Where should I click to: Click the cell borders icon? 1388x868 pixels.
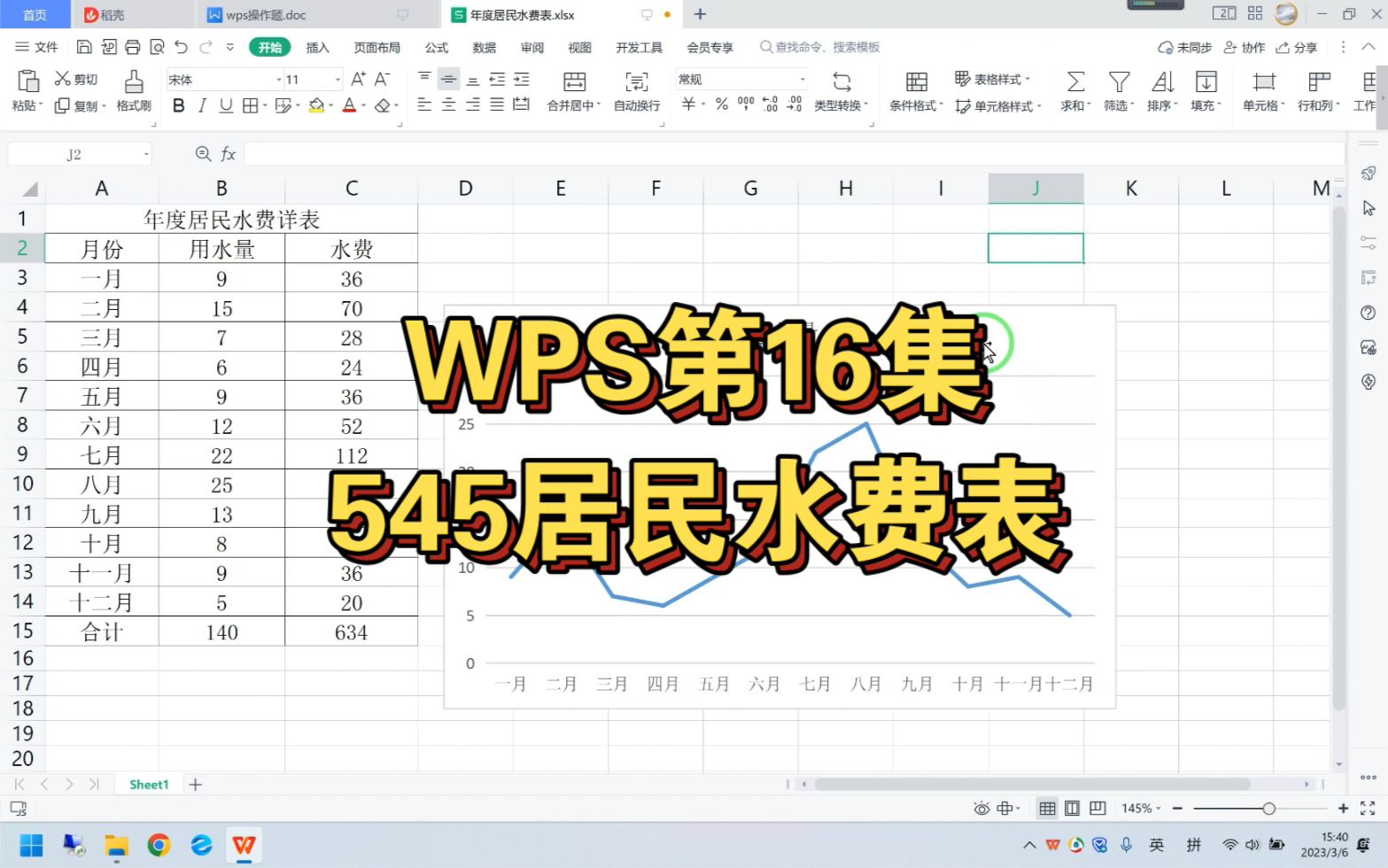click(x=251, y=105)
